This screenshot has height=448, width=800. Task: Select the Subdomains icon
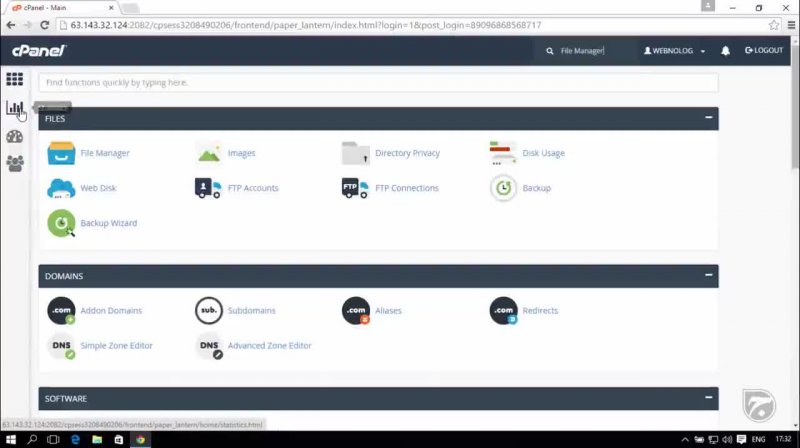click(x=209, y=311)
